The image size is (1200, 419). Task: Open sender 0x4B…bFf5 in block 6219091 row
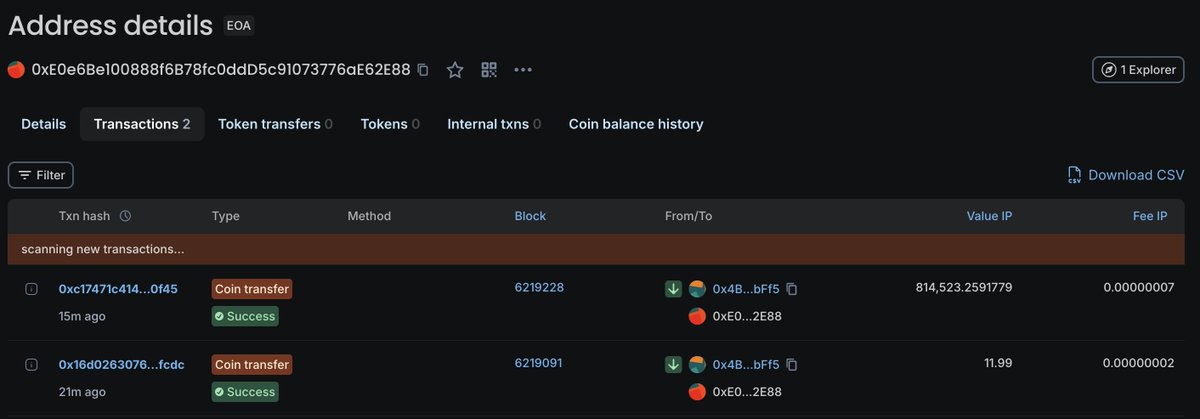coord(746,365)
